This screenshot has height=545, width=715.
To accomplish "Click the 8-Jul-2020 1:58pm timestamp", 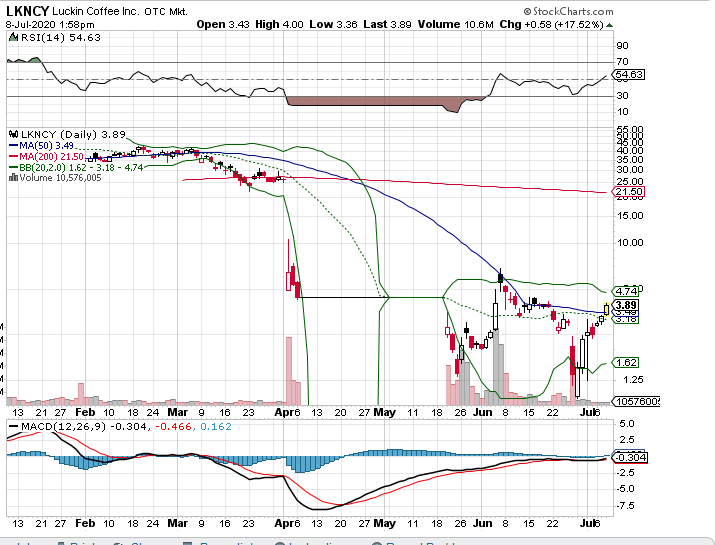I will click(x=50, y=25).
